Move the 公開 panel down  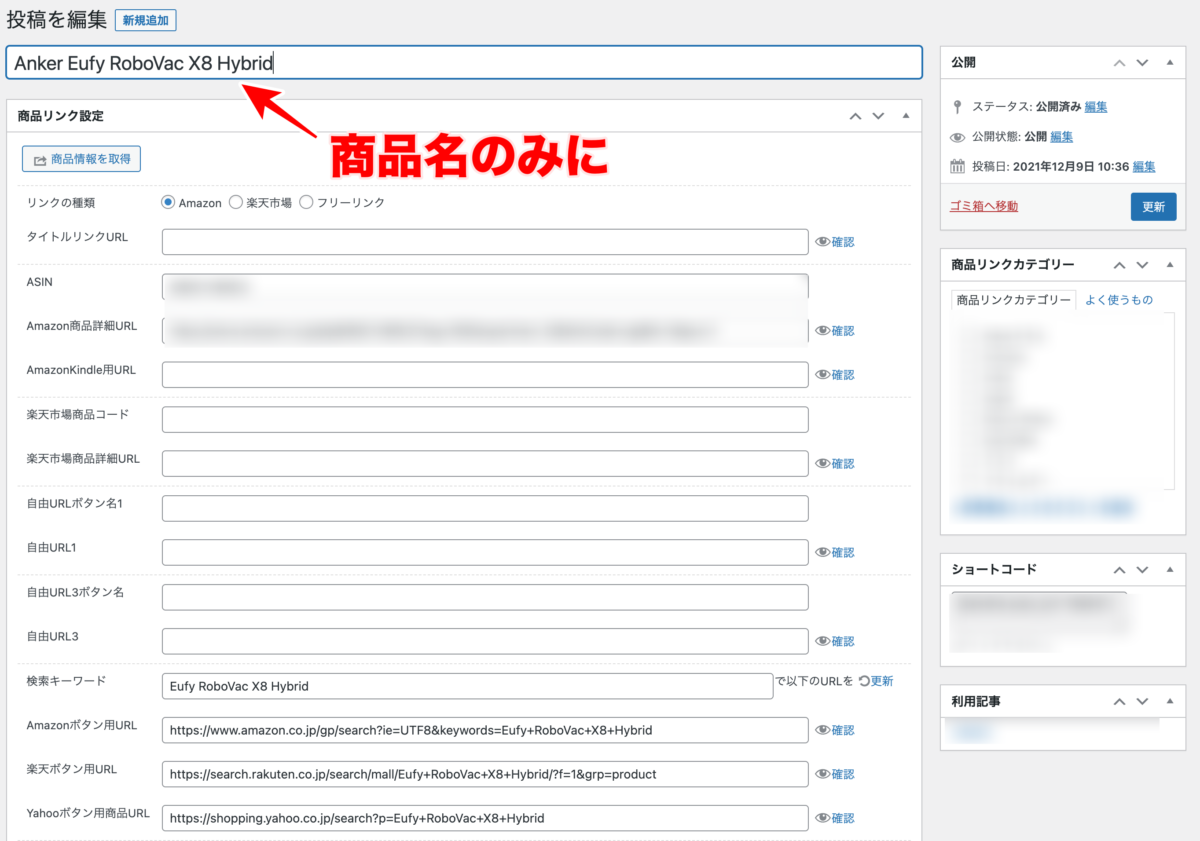1143,62
